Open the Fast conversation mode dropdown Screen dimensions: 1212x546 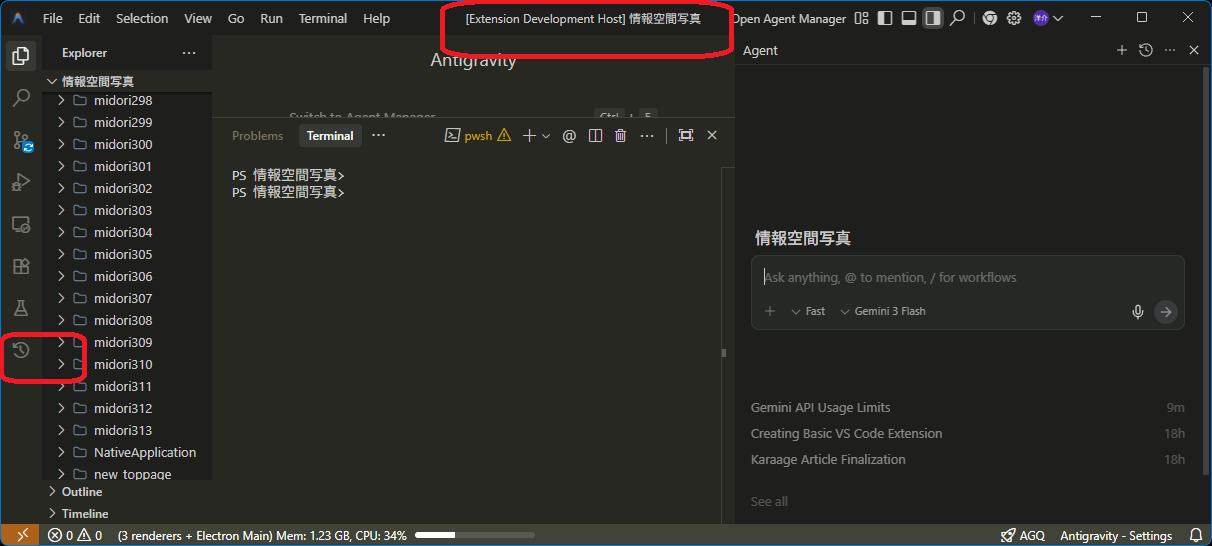808,311
